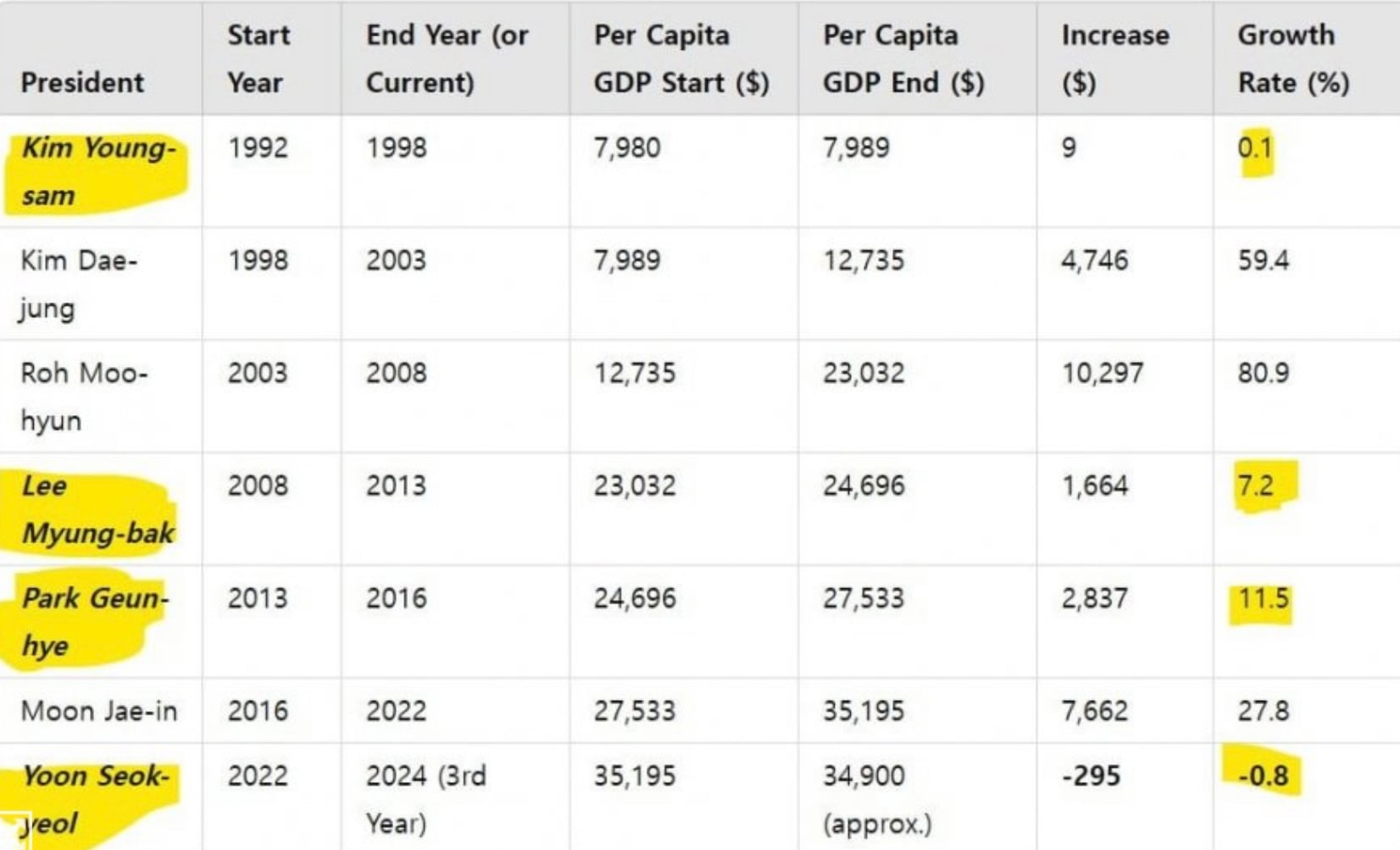Click the Moon Jae-in name cell
The height and width of the screenshot is (850, 1400).
pos(99,710)
